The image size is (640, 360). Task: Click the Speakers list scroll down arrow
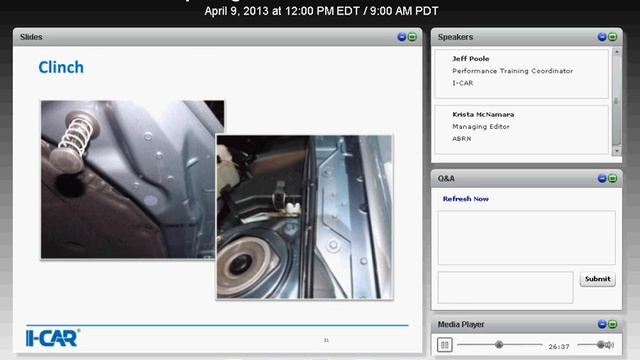point(617,151)
